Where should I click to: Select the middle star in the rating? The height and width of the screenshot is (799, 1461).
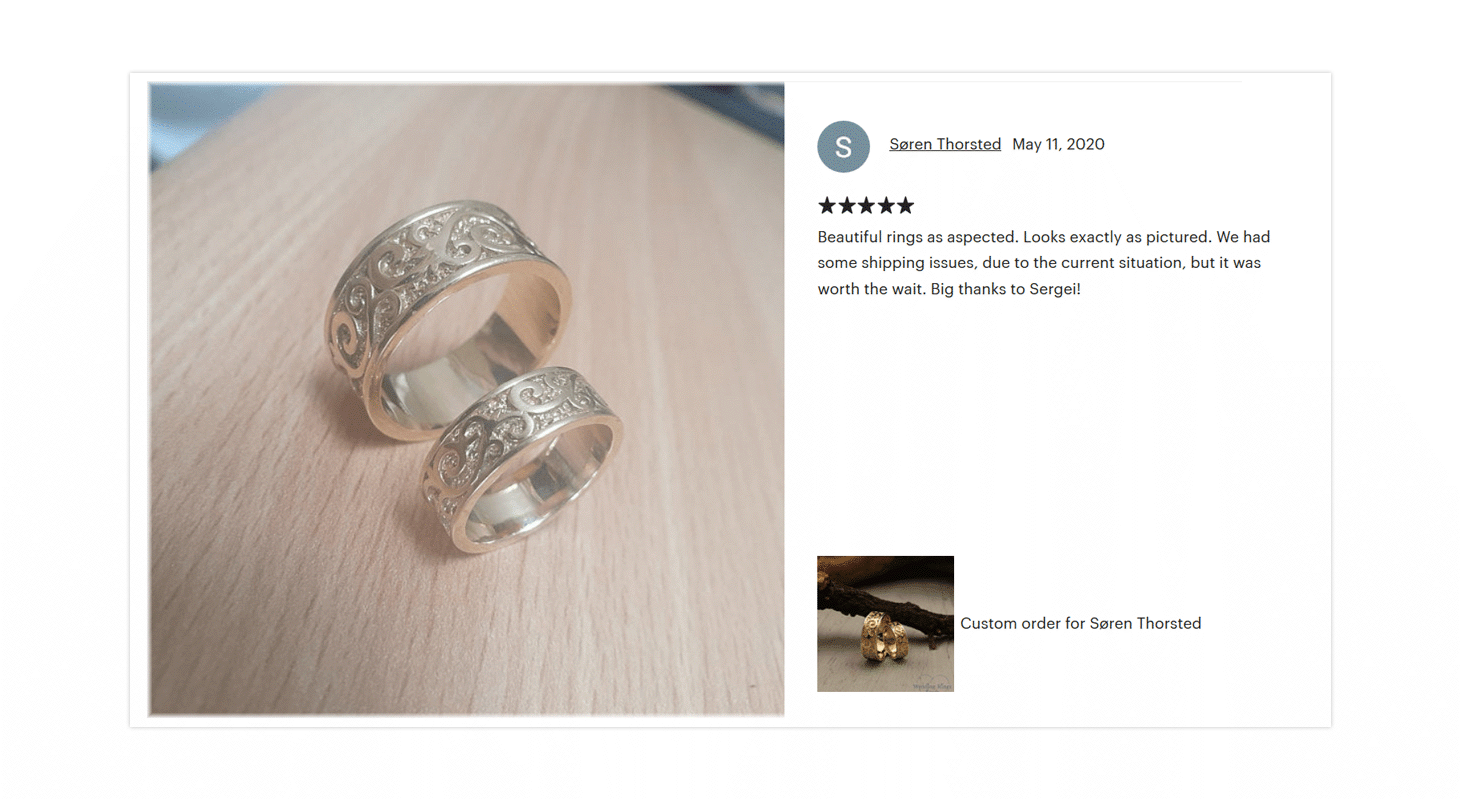[866, 206]
